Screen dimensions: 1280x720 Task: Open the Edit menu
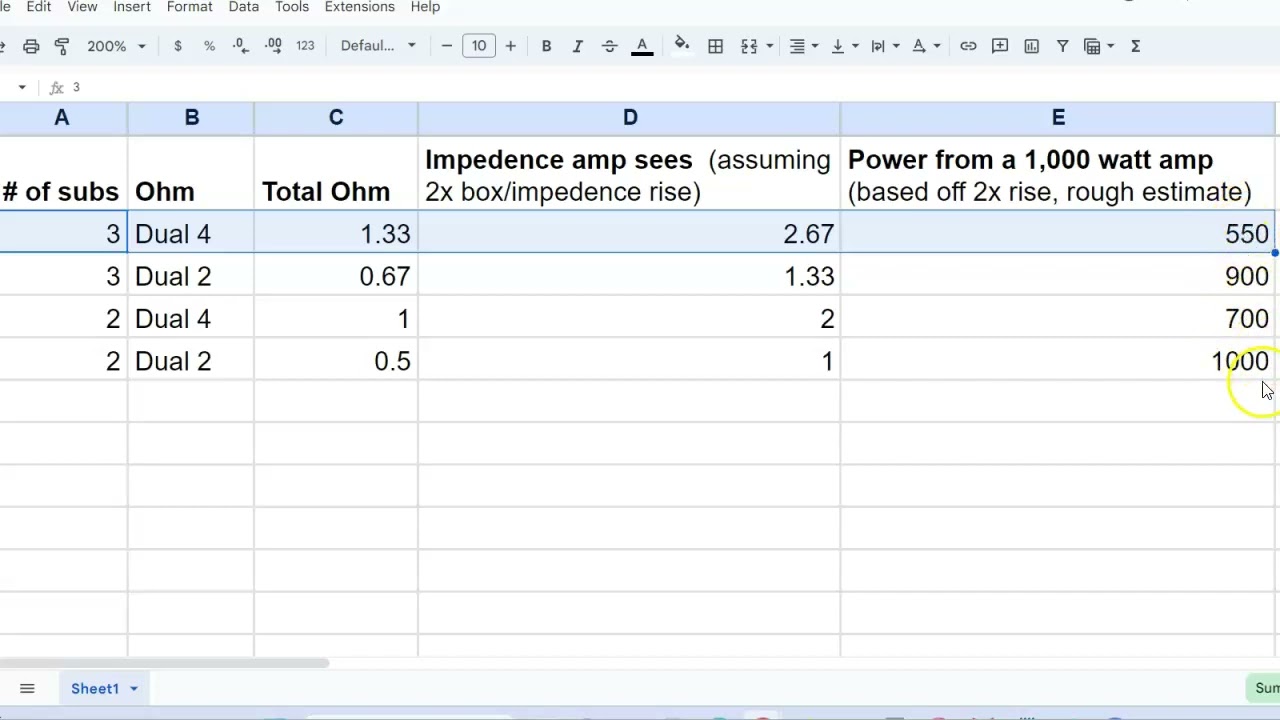click(x=39, y=7)
